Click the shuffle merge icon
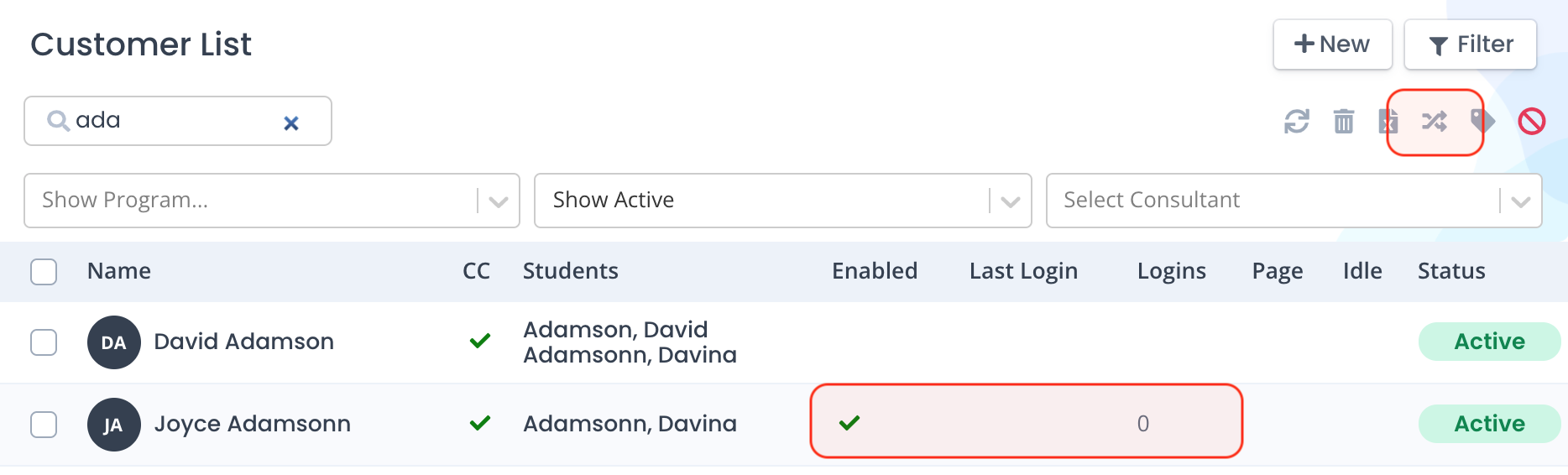Screen dimensions: 1568x475 pos(1435,122)
